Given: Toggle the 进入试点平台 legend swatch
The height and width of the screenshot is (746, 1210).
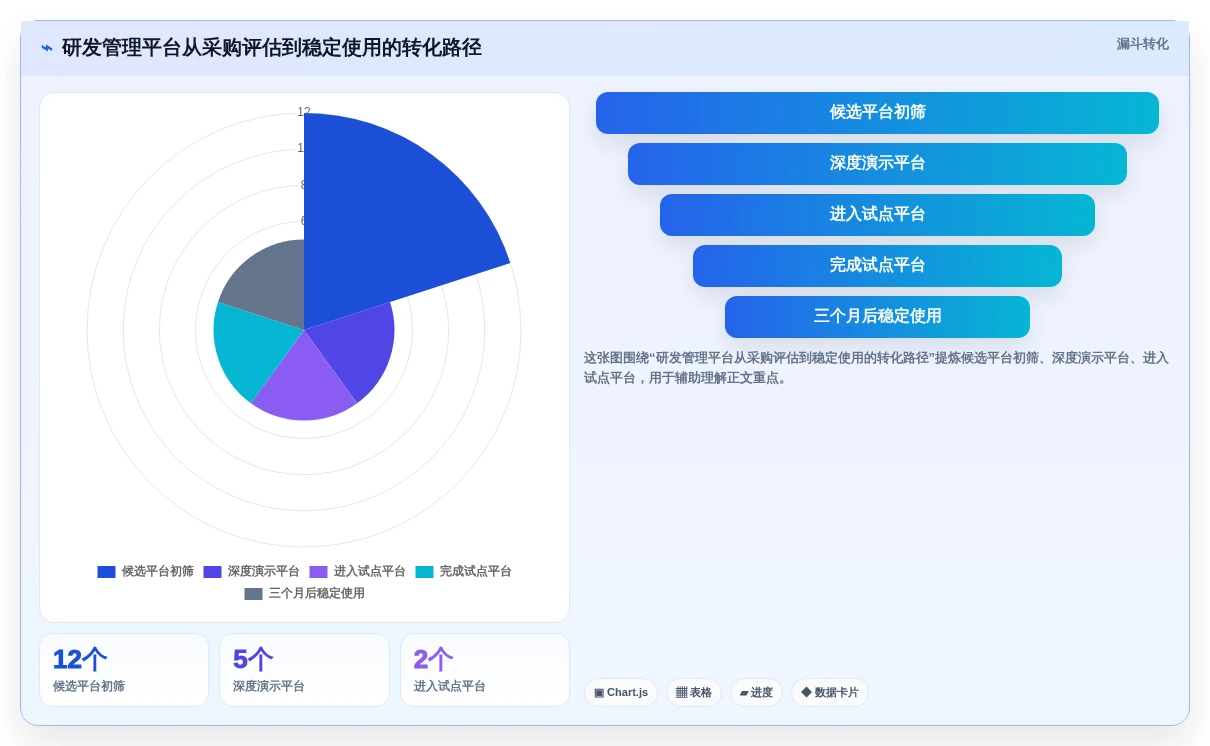Looking at the screenshot, I should click(x=318, y=572).
